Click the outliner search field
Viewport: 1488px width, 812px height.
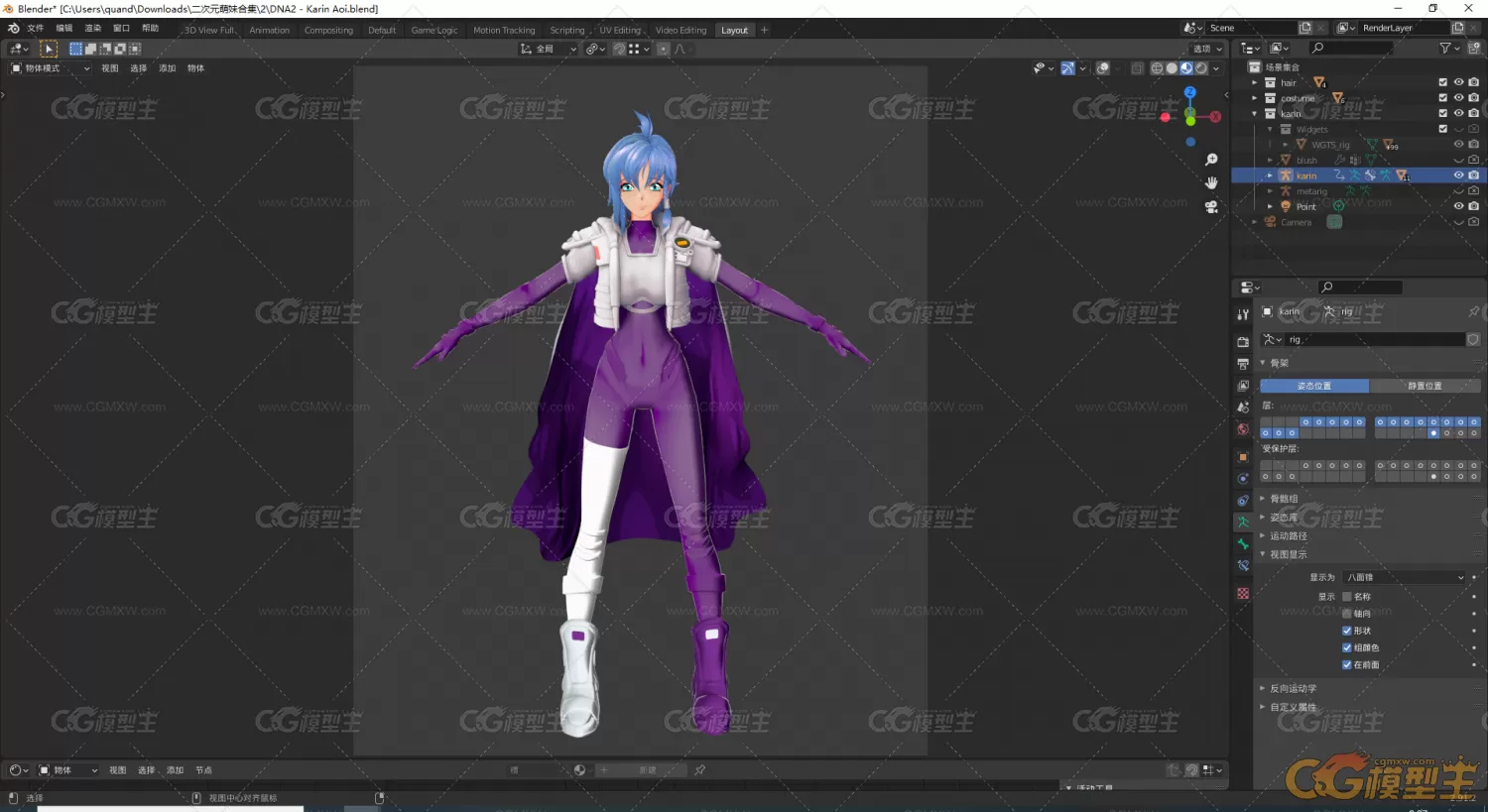[x=1351, y=48]
